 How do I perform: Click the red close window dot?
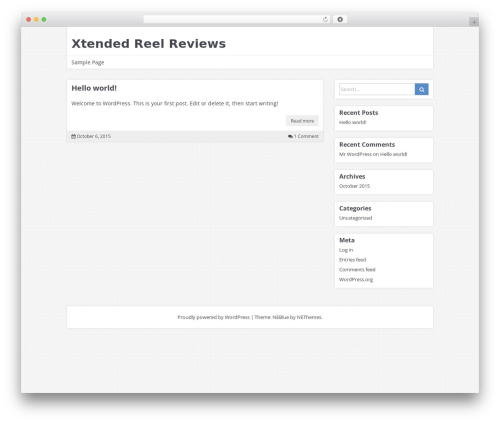coord(29,20)
